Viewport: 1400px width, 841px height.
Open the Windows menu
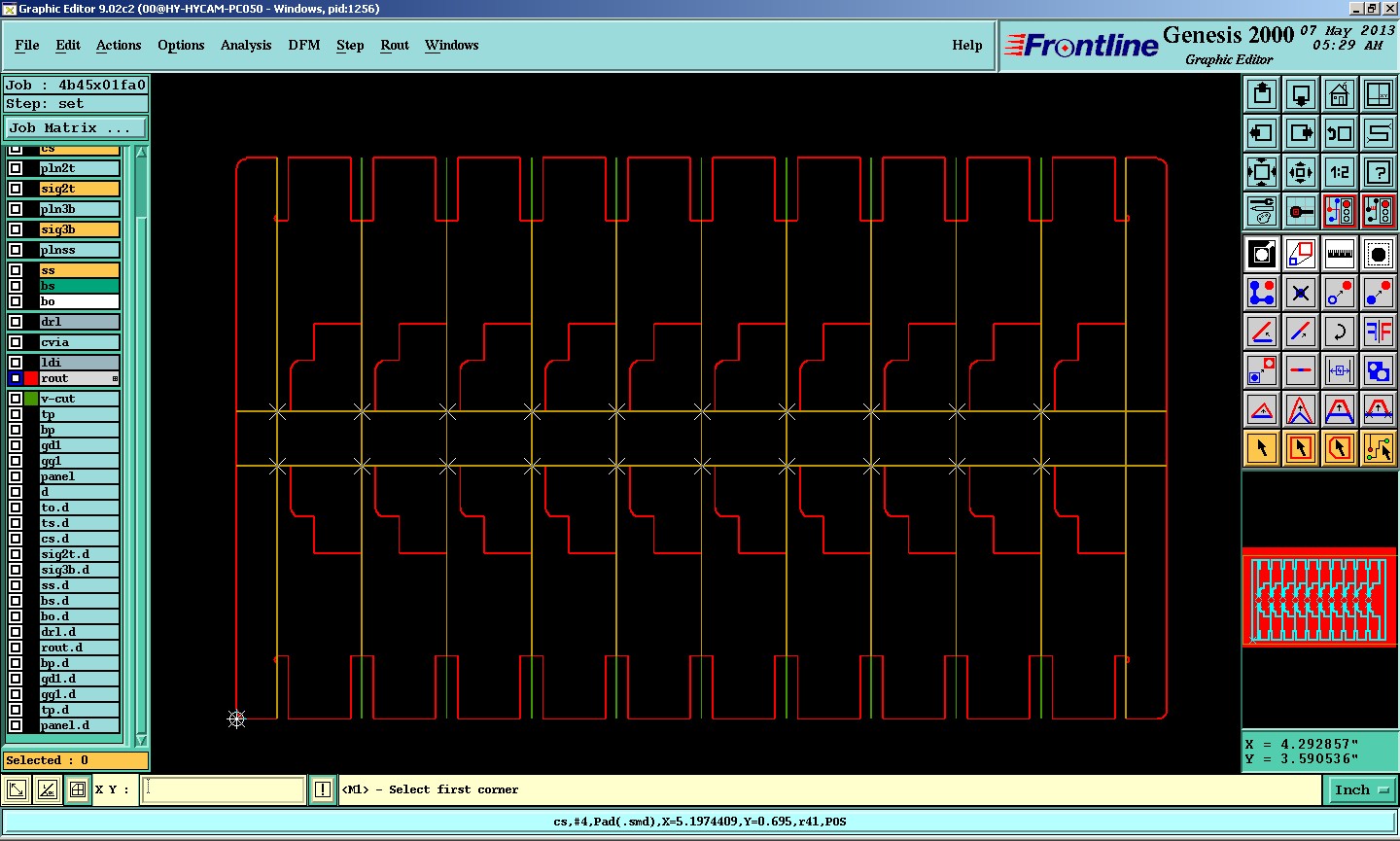point(452,45)
